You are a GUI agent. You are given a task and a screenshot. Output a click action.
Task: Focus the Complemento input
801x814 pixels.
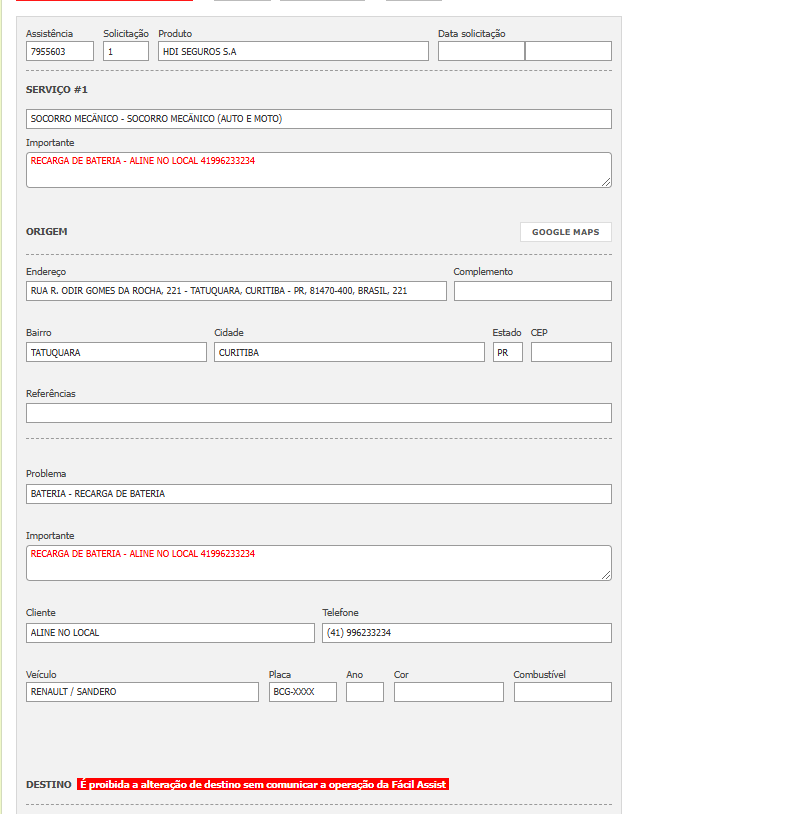click(x=533, y=291)
